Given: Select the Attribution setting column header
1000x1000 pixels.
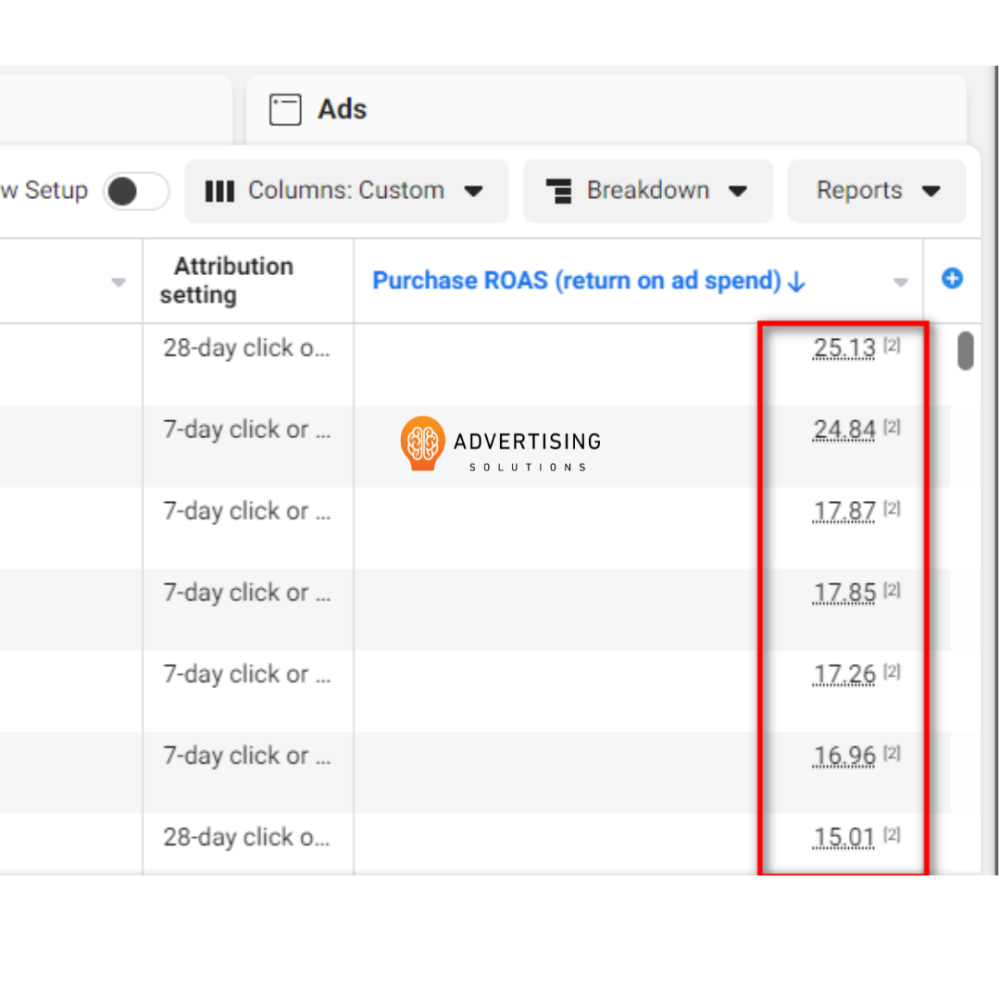Looking at the screenshot, I should click(233, 281).
